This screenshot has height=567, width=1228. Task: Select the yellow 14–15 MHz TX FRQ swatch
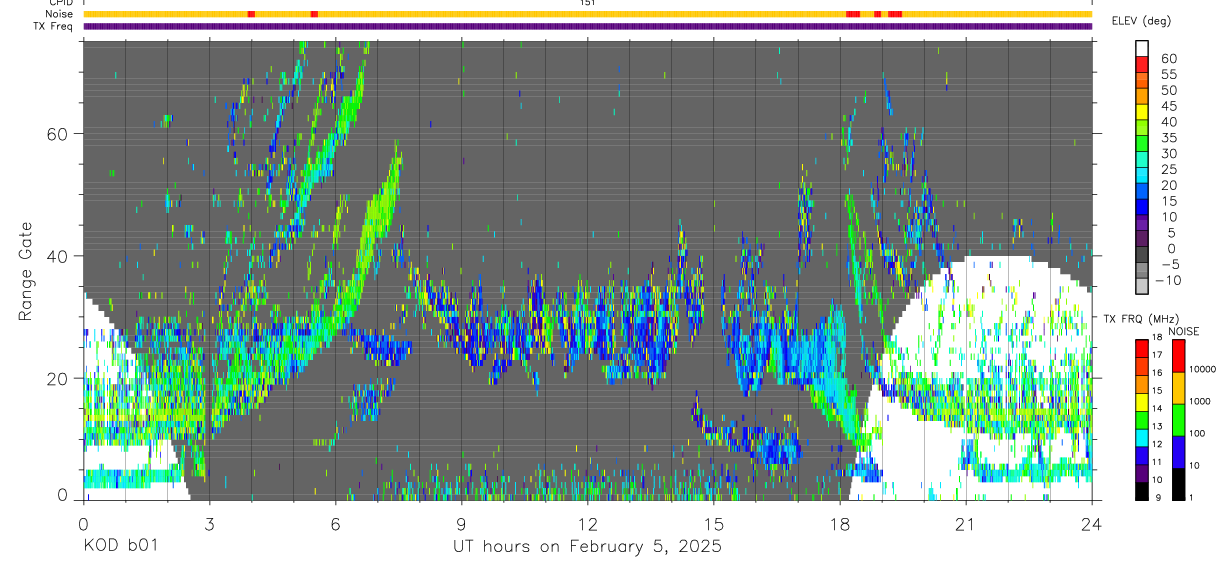click(1142, 401)
